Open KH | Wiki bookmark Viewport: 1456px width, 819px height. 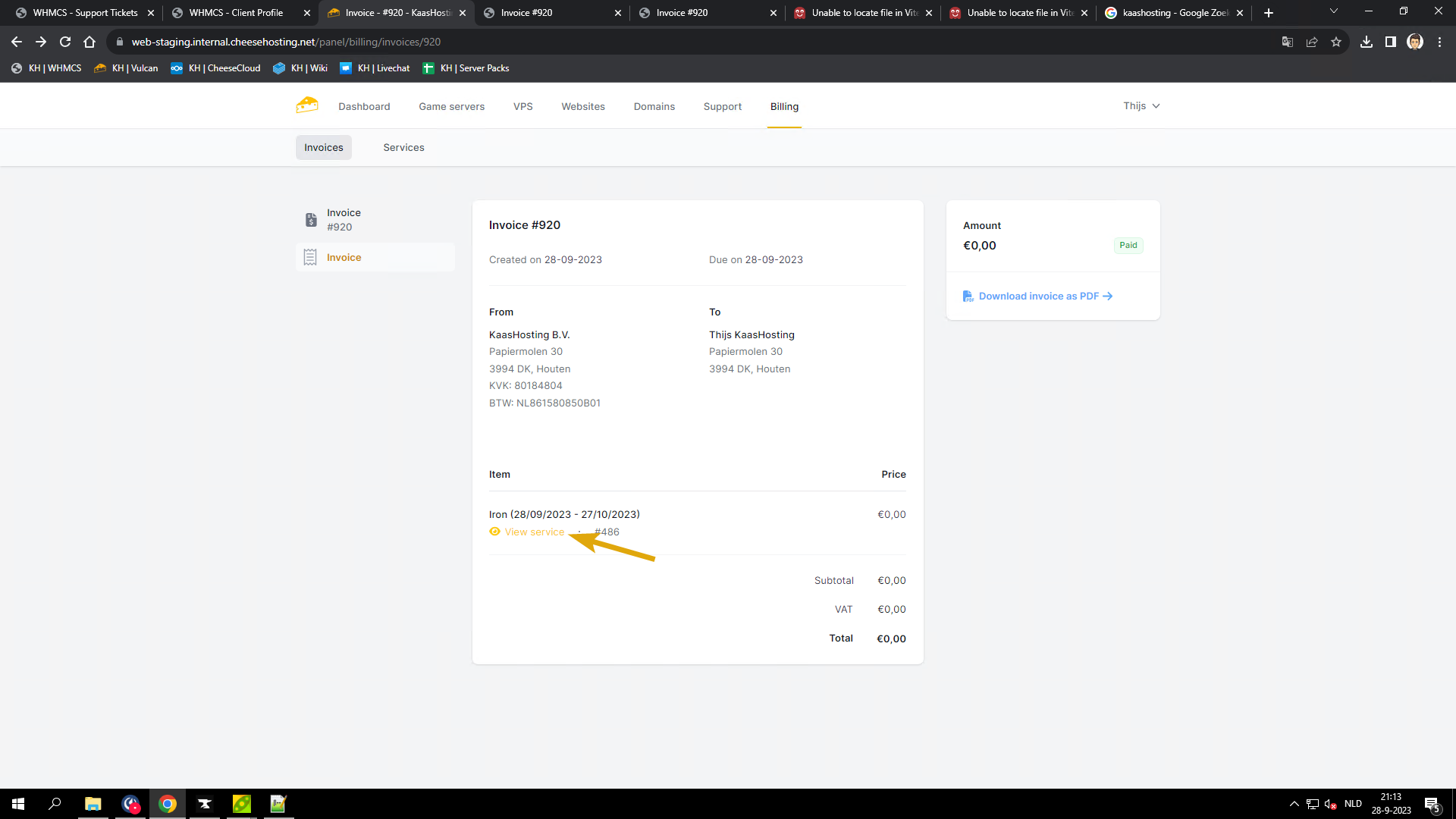tap(300, 68)
